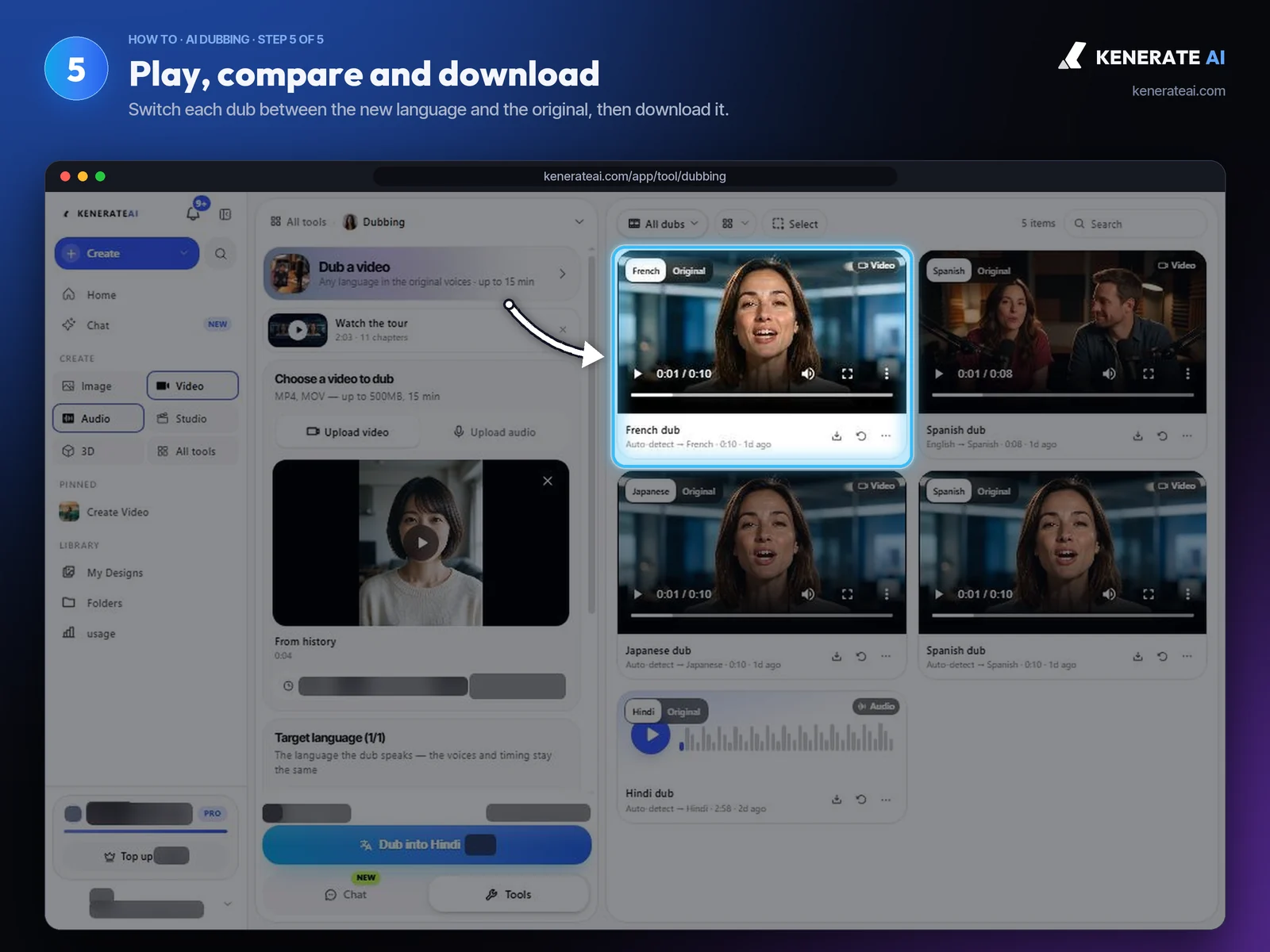Image resolution: width=1270 pixels, height=952 pixels.
Task: Open more options for Japanese dub
Action: point(886,656)
